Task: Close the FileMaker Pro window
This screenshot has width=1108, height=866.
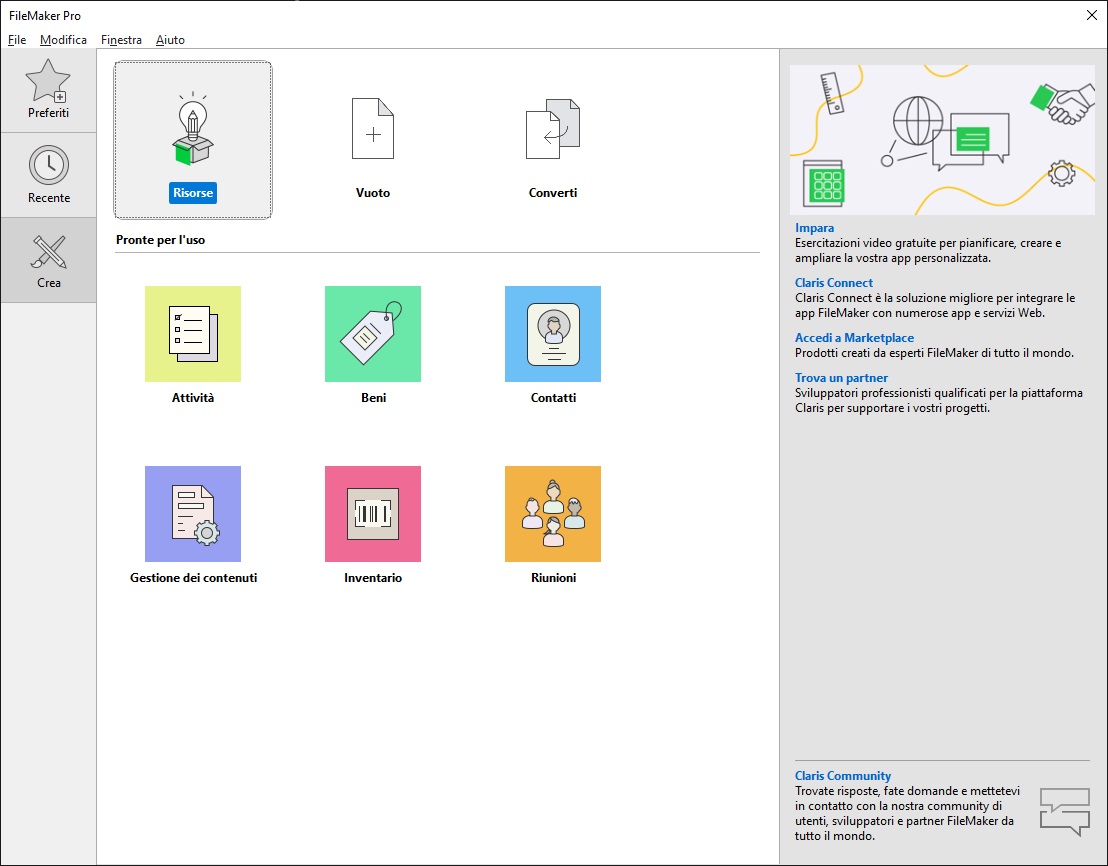Action: coord(1091,16)
